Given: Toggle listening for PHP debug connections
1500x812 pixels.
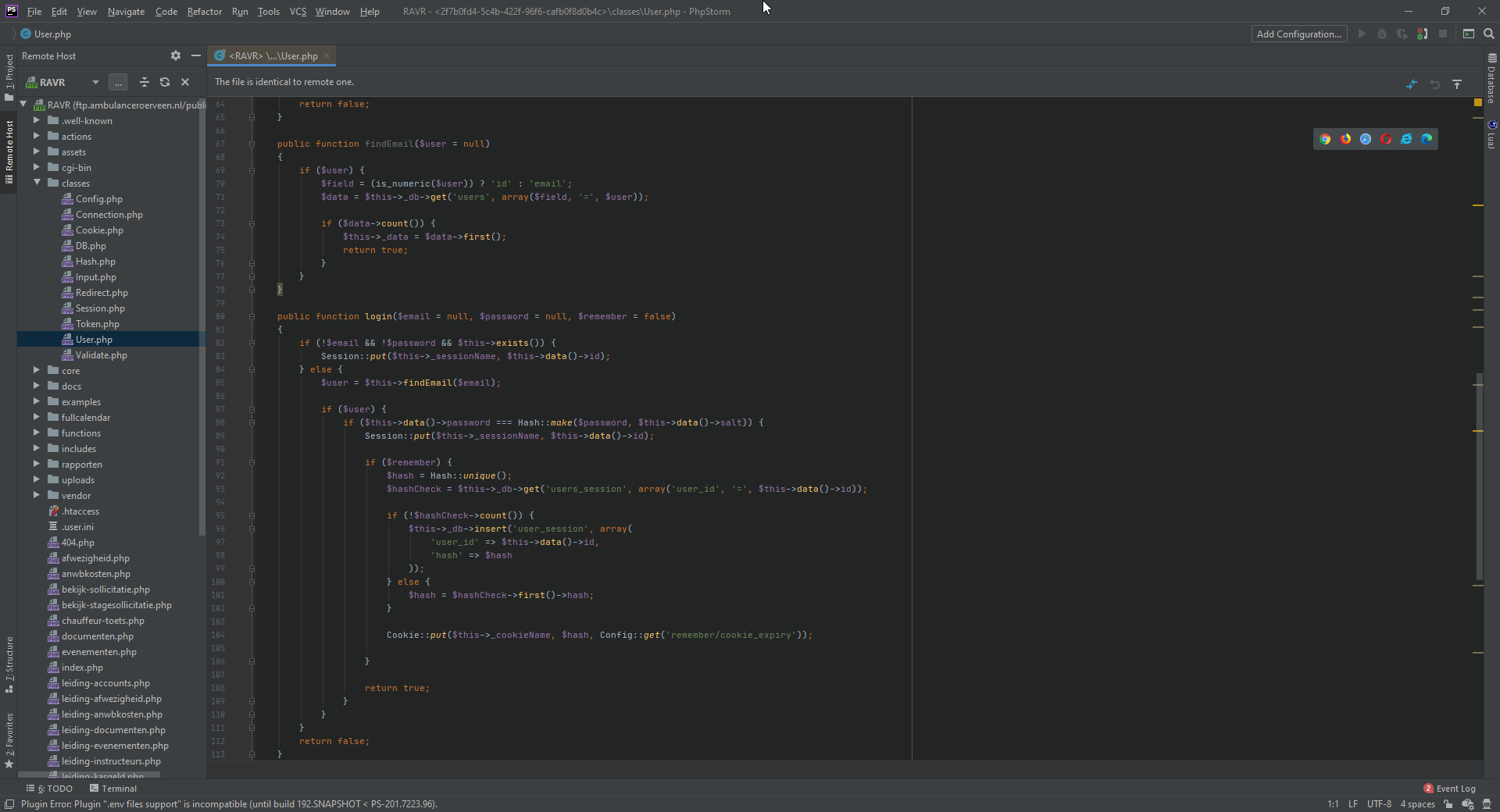Looking at the screenshot, I should 1423,34.
